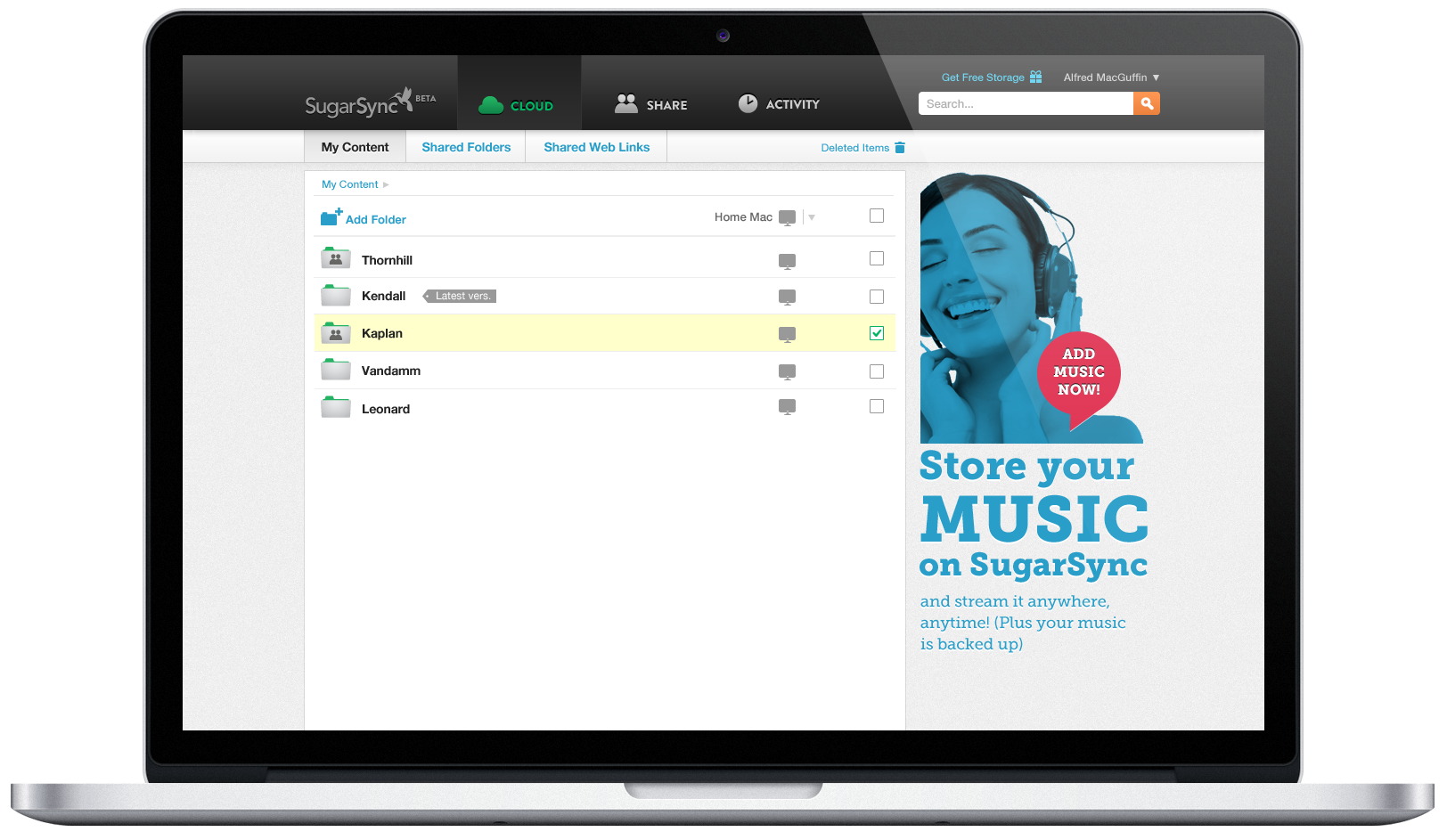Viewport: 1447px width, 840px height.
Task: Click the Store your MUSIC ad headline
Action: [x=1034, y=514]
